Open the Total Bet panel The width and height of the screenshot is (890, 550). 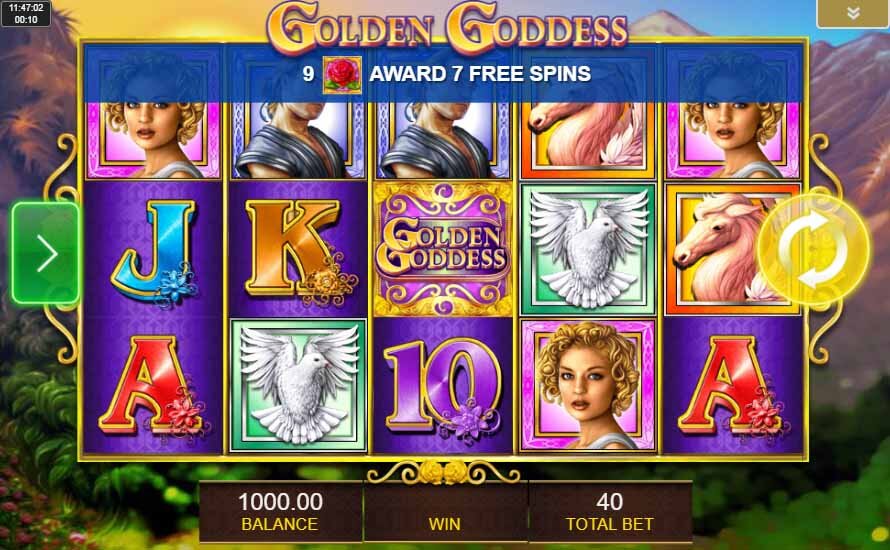(610, 512)
